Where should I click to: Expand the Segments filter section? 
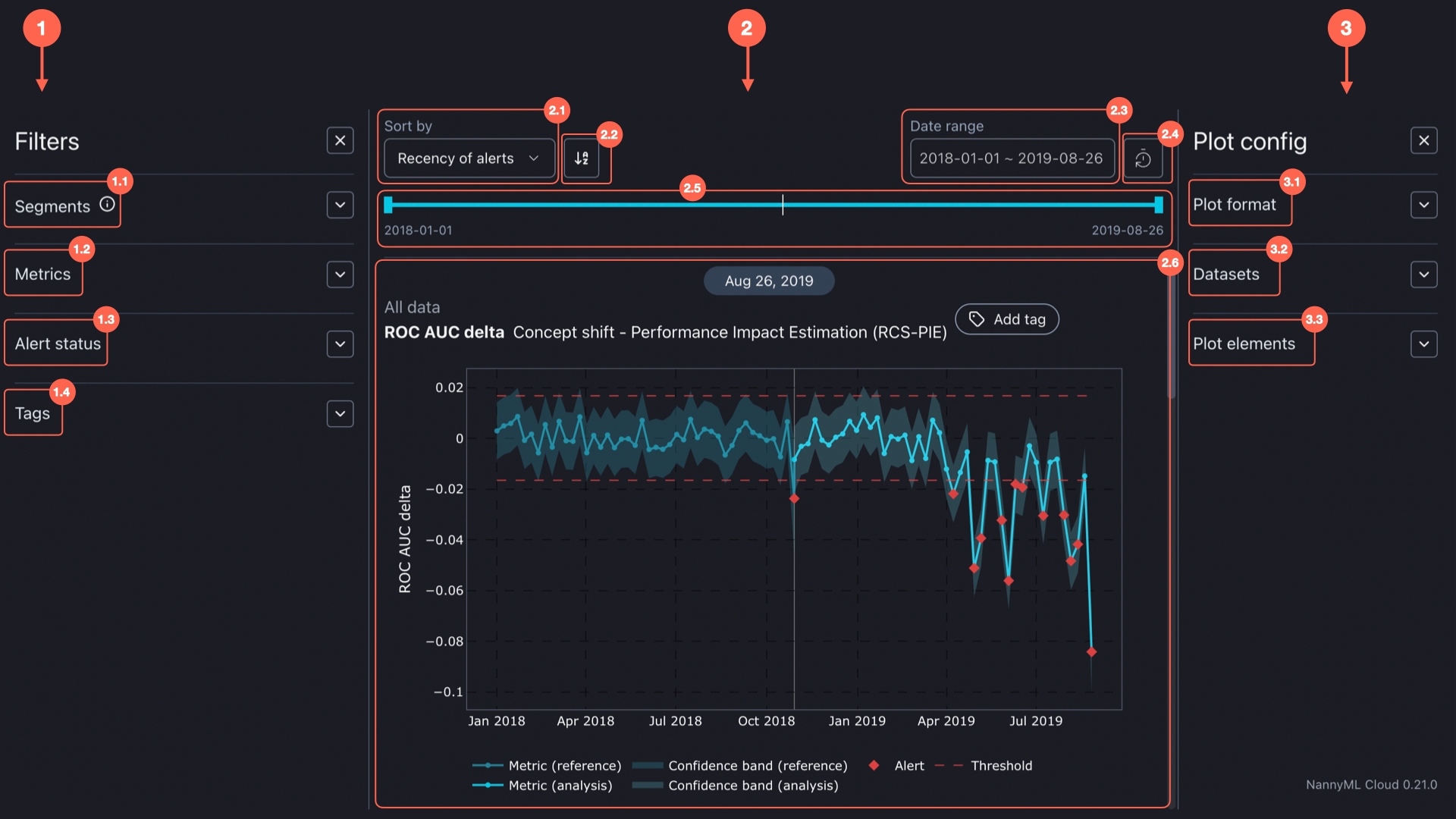(340, 205)
